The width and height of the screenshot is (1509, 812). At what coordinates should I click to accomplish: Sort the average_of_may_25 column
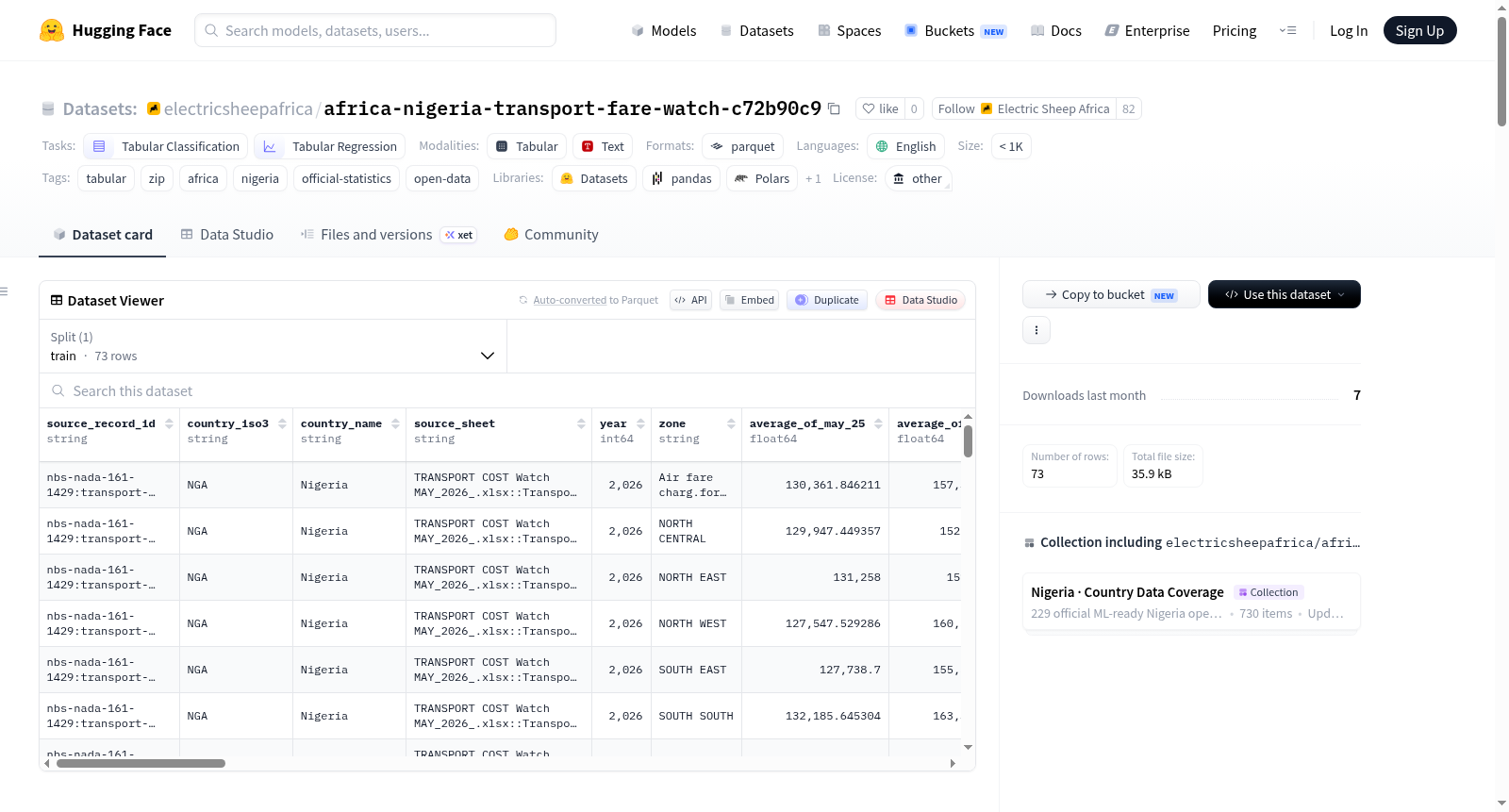[878, 423]
